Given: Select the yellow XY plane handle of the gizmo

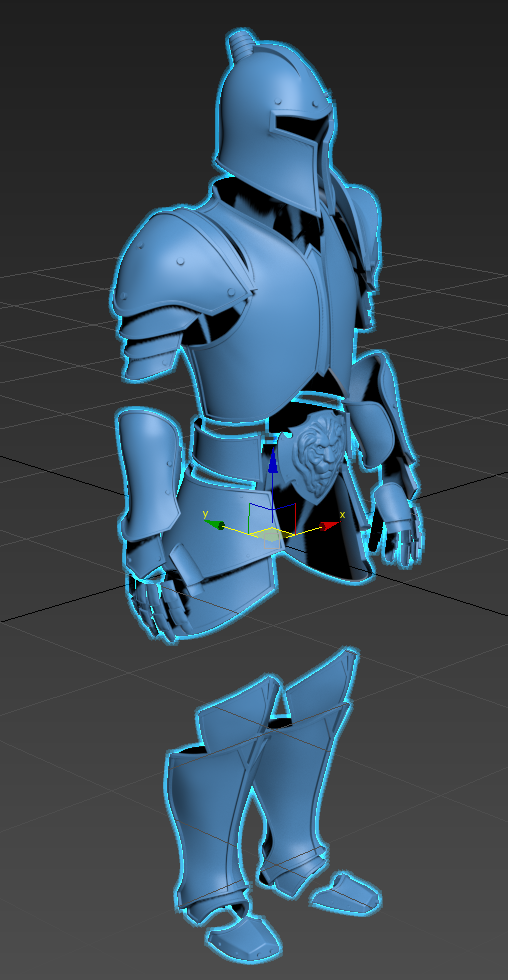Looking at the screenshot, I should click(269, 535).
